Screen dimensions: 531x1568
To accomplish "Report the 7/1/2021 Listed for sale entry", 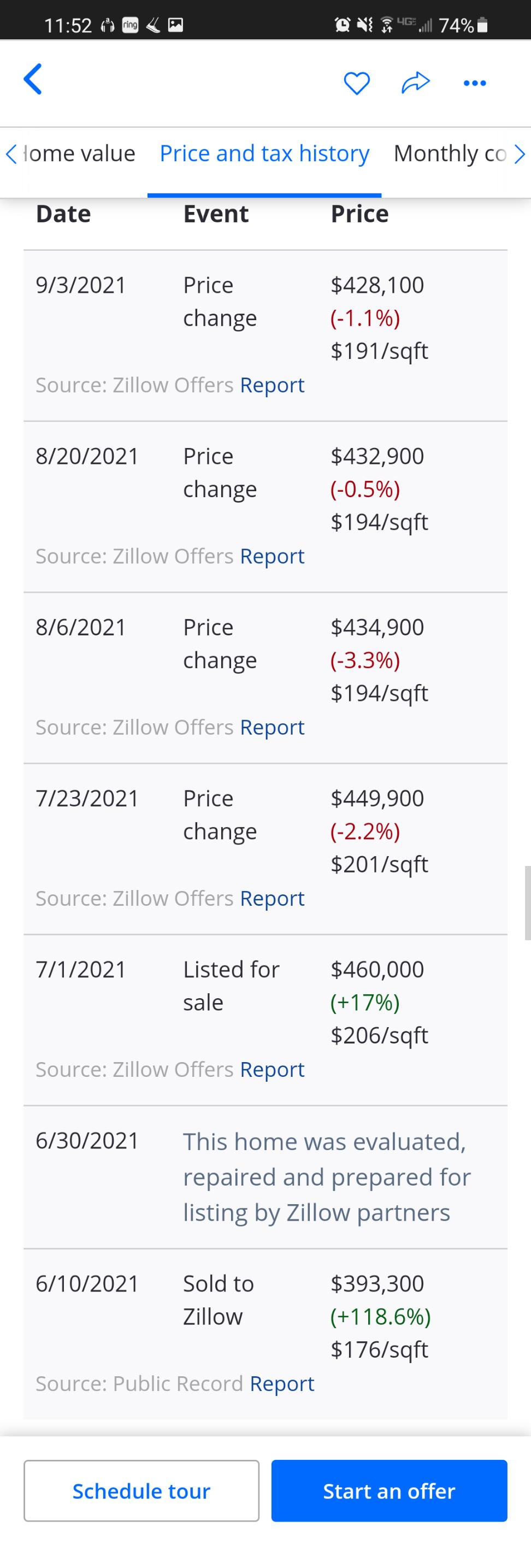I will pyautogui.click(x=272, y=1069).
